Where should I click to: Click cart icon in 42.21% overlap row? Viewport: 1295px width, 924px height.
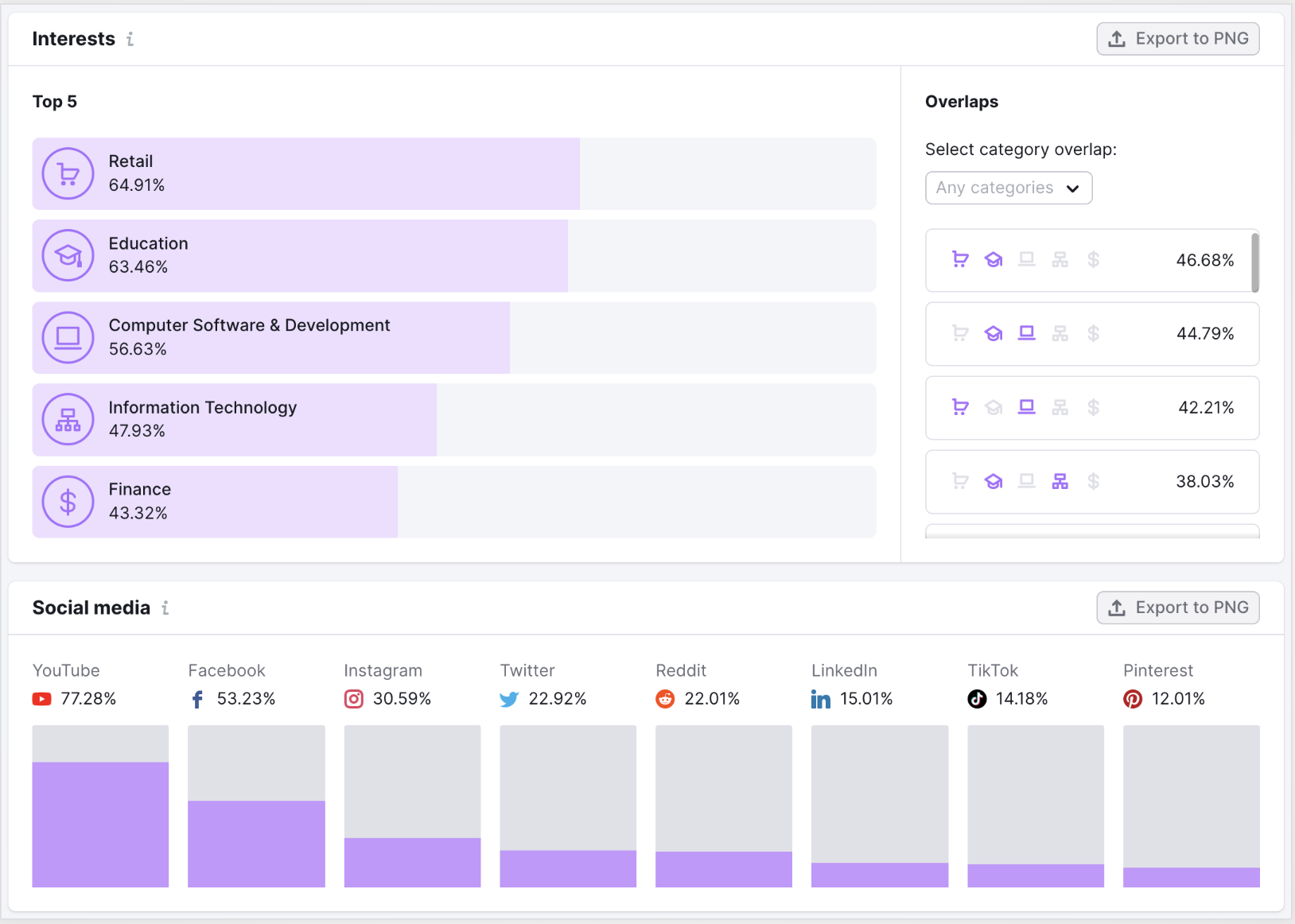pyautogui.click(x=960, y=407)
